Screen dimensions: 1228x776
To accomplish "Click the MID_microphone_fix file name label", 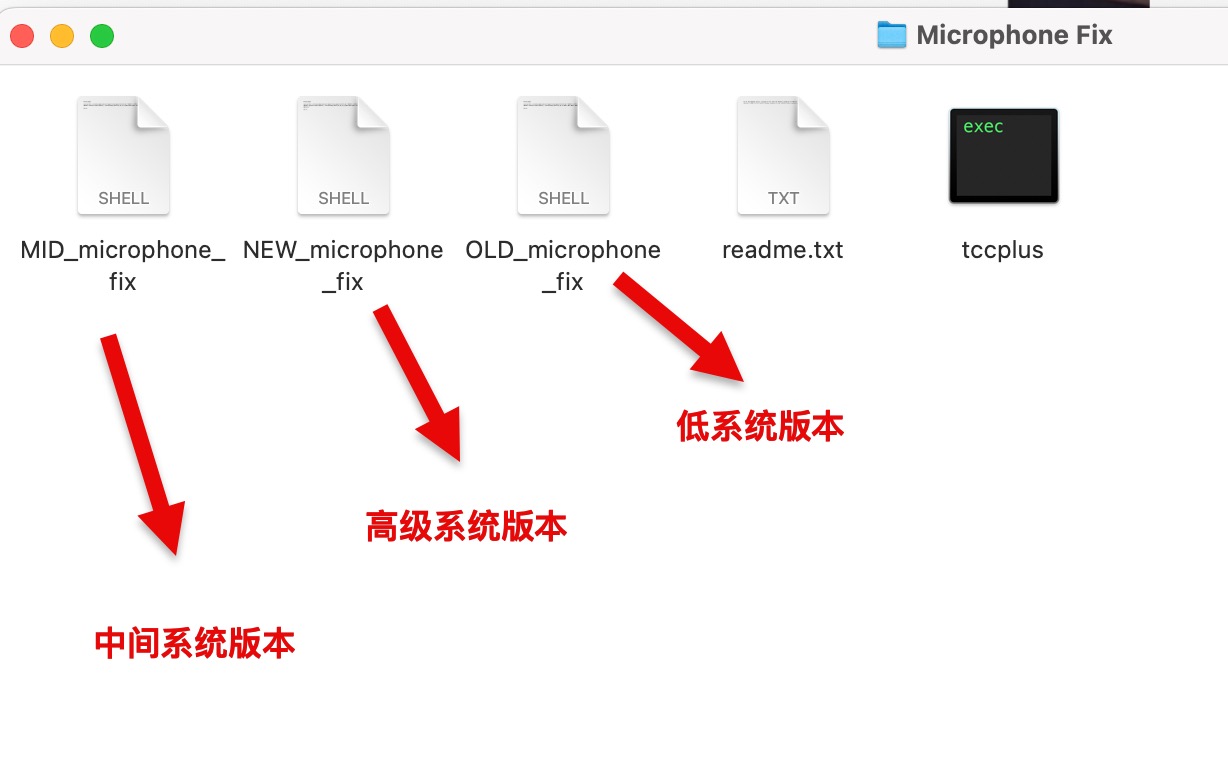I will [123, 265].
